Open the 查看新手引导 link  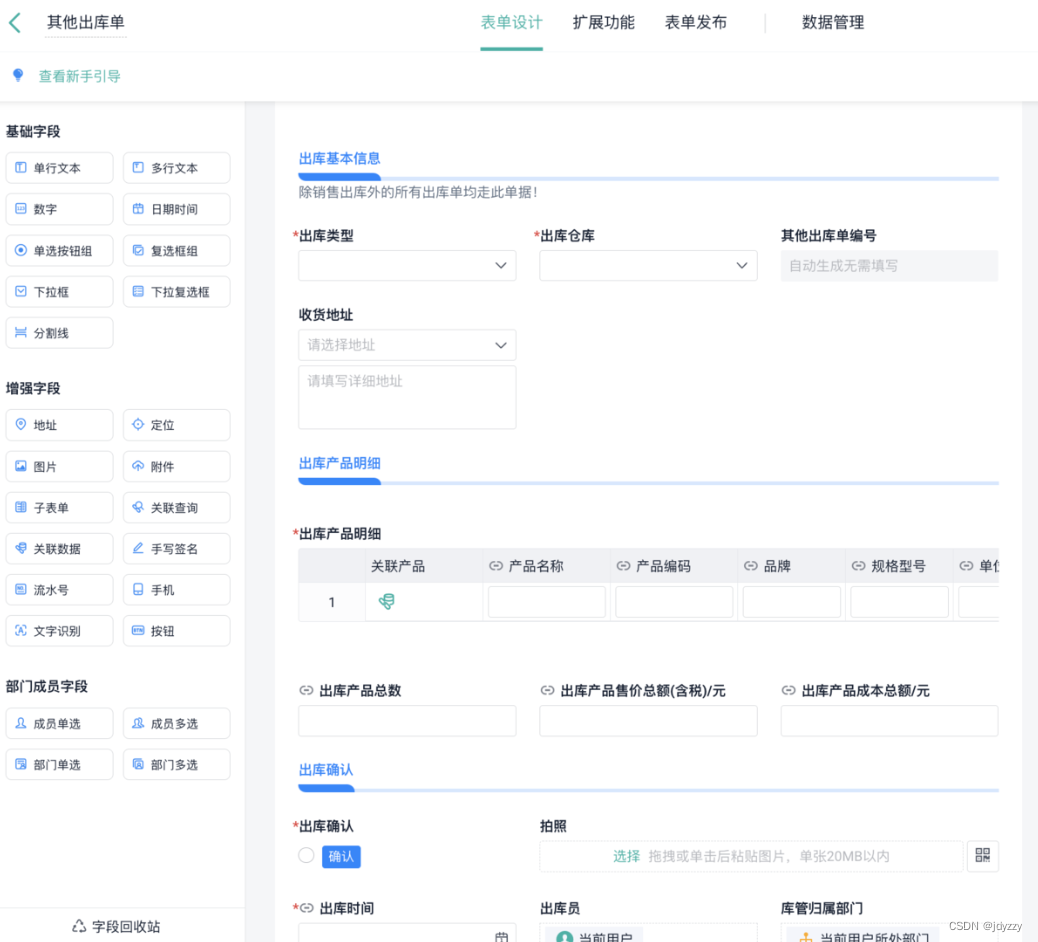point(79,76)
